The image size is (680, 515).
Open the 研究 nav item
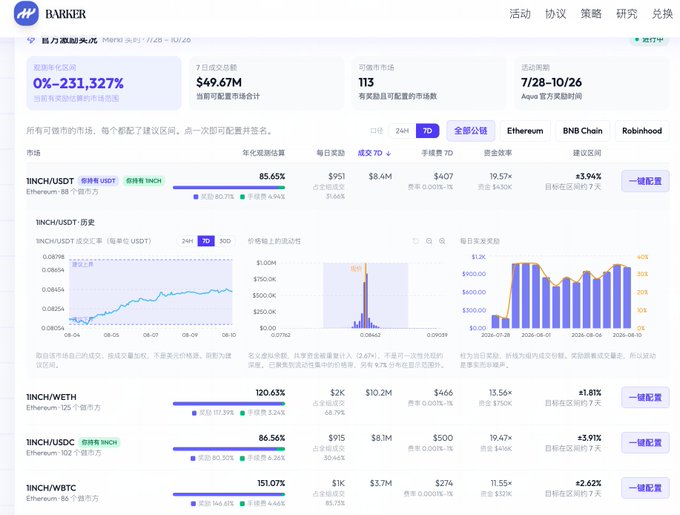tap(627, 14)
